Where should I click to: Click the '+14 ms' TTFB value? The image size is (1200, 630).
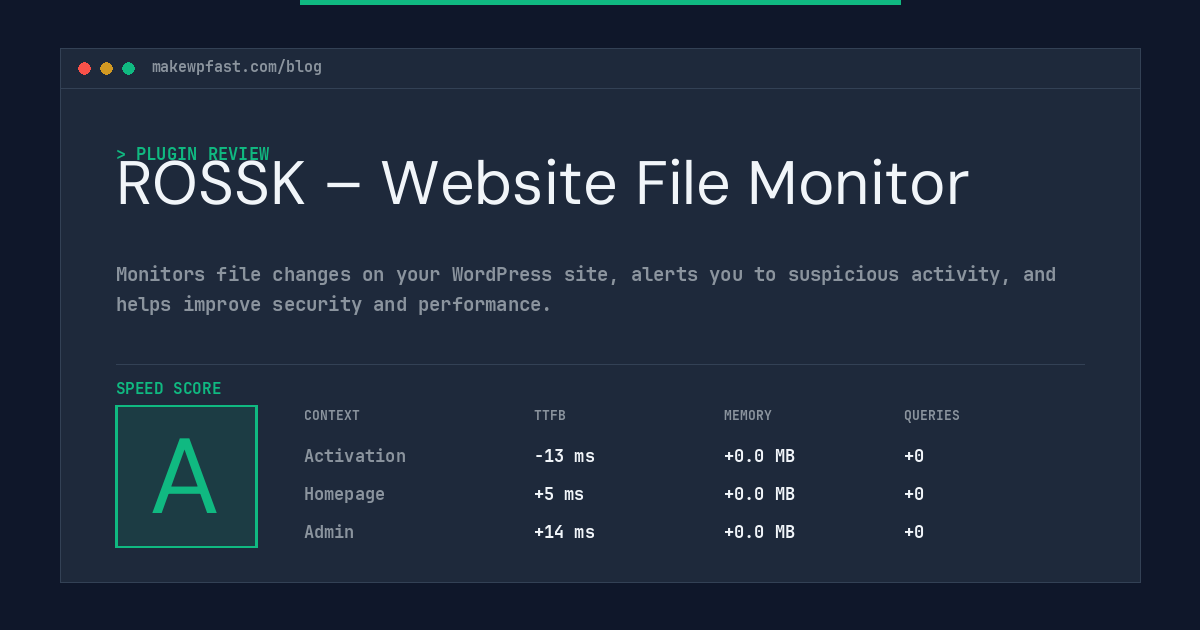pos(564,532)
